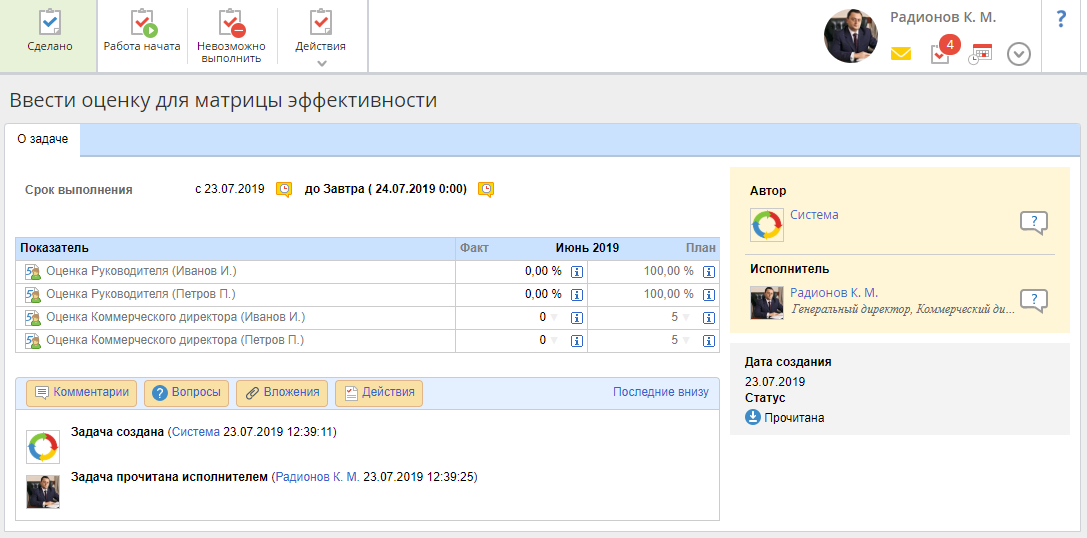Click the Радионов К. М. avatar photo
Image resolution: width=1087 pixels, height=538 pixels.
pos(850,36)
